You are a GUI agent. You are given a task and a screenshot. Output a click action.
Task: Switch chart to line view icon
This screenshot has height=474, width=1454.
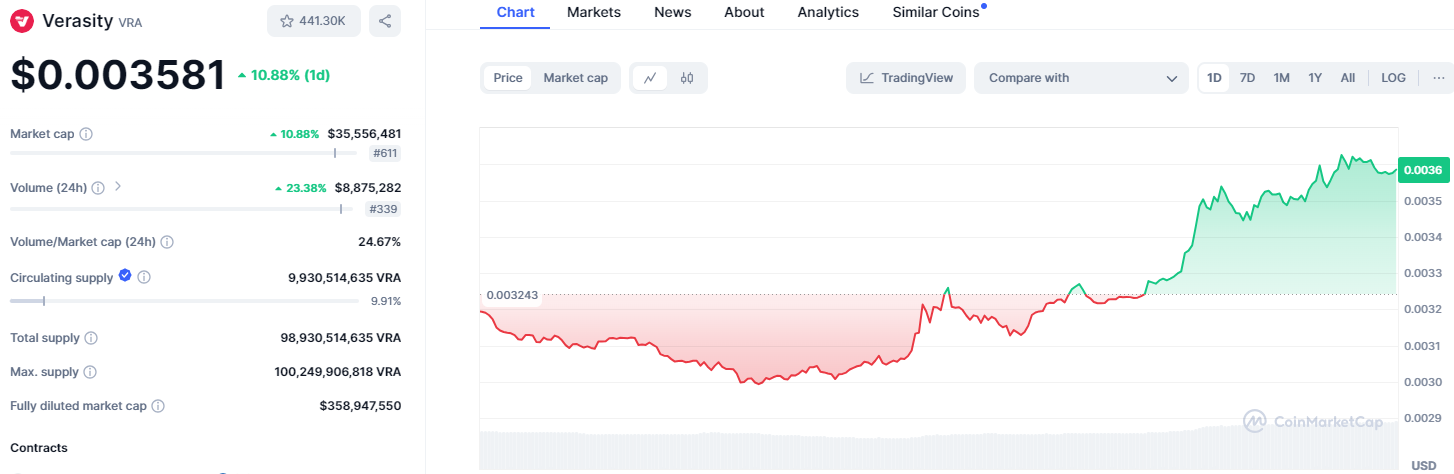point(650,78)
